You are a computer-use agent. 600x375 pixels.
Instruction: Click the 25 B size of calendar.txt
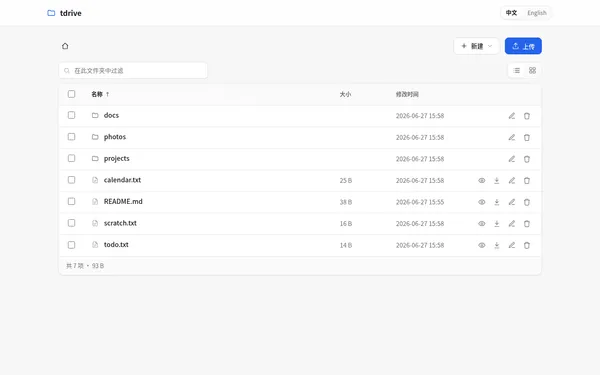pos(346,181)
